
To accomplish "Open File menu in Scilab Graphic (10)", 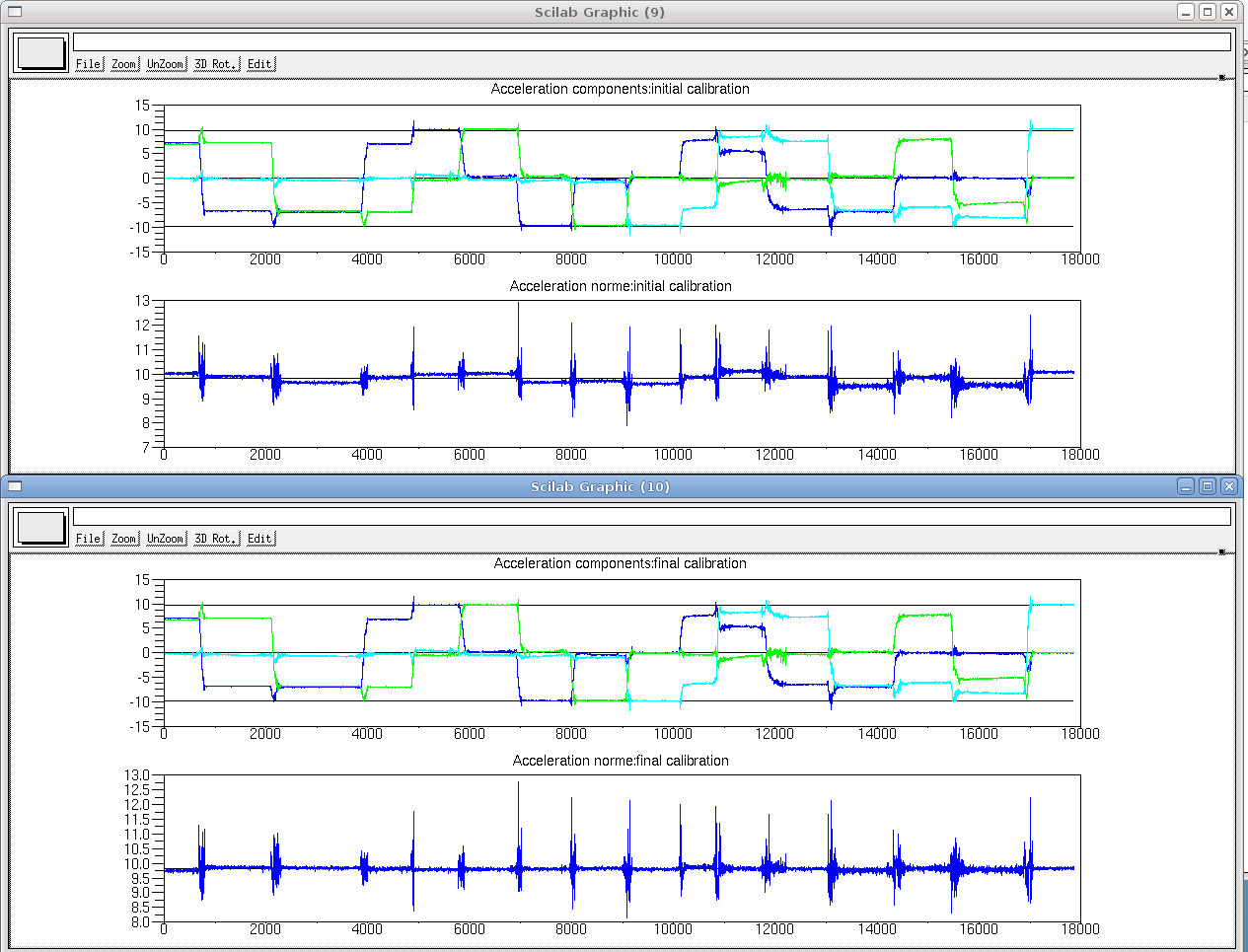I will click(89, 539).
